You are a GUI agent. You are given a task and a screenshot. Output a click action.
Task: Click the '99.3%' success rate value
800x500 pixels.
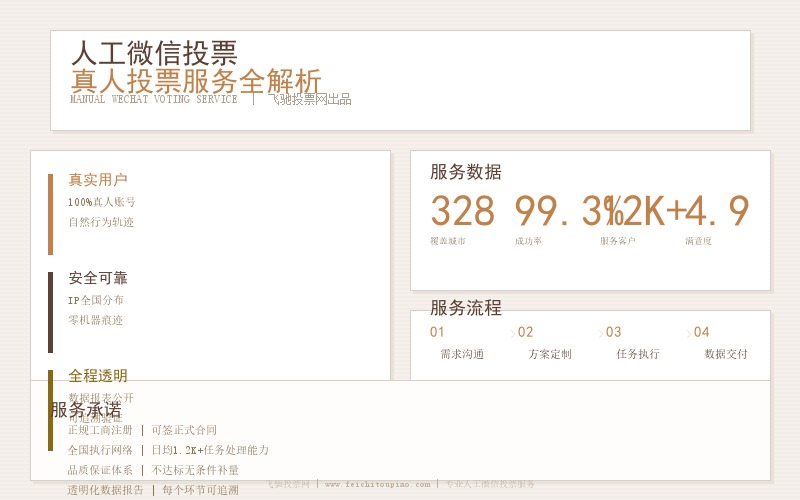(568, 210)
